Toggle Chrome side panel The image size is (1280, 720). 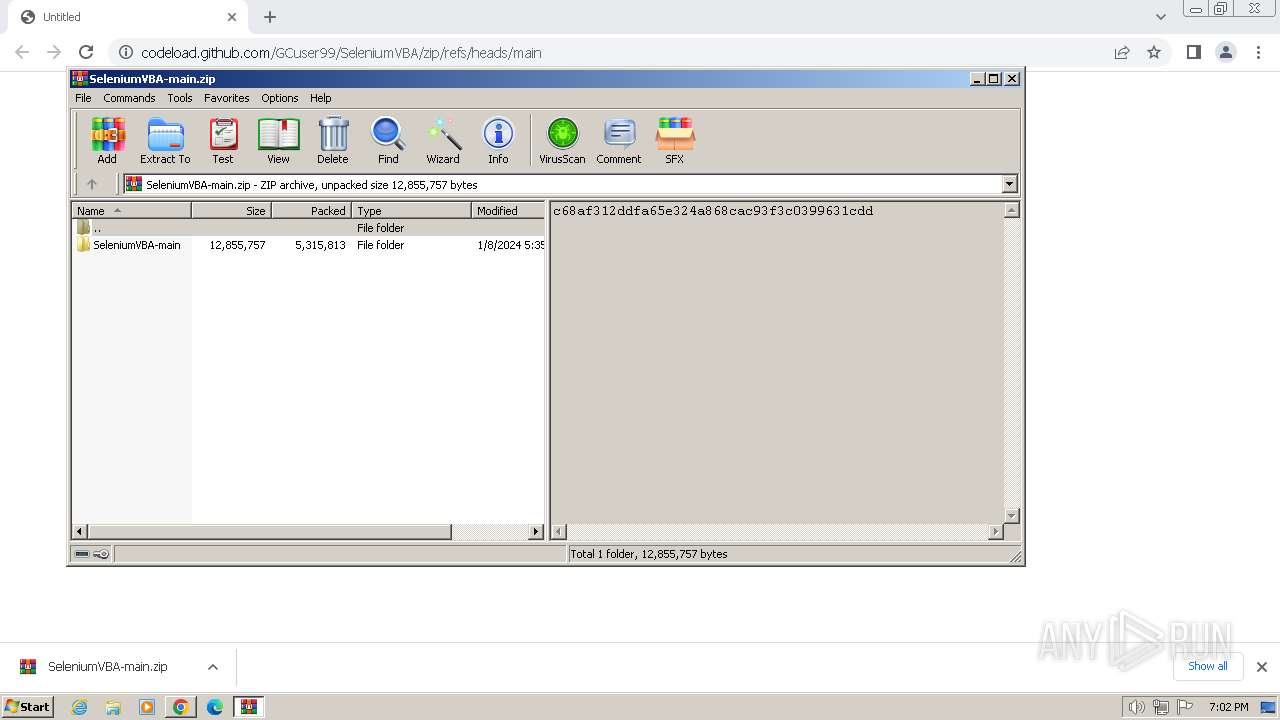pos(1193,52)
